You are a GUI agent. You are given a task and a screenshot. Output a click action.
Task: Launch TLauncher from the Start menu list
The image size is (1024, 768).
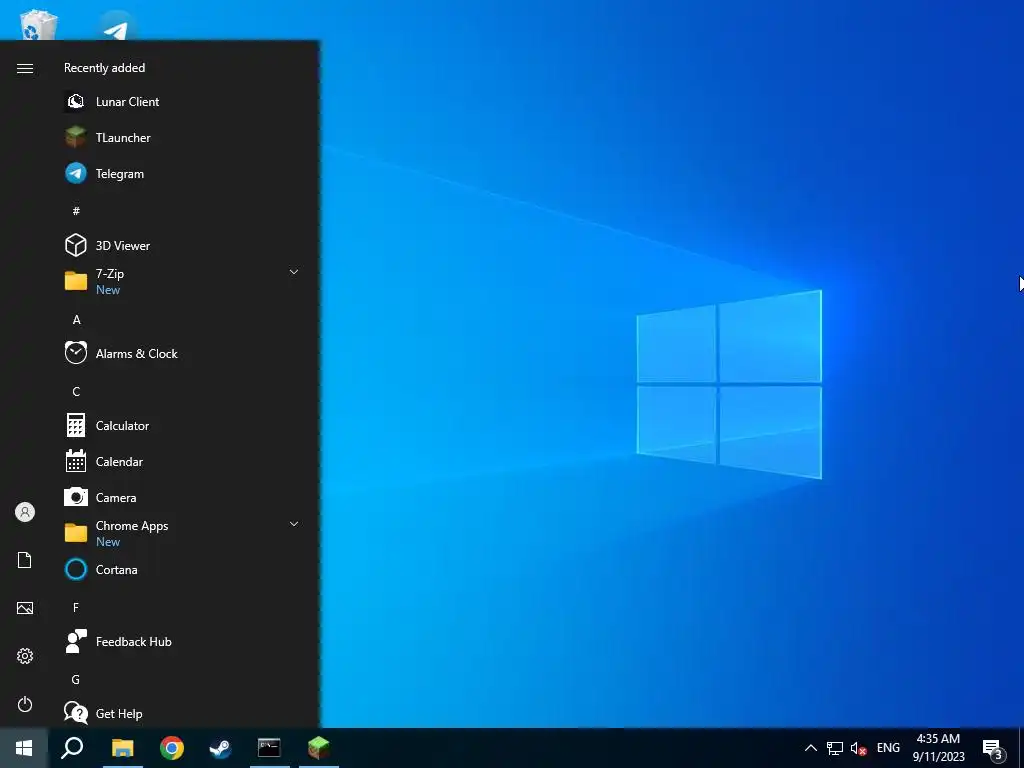(x=184, y=138)
